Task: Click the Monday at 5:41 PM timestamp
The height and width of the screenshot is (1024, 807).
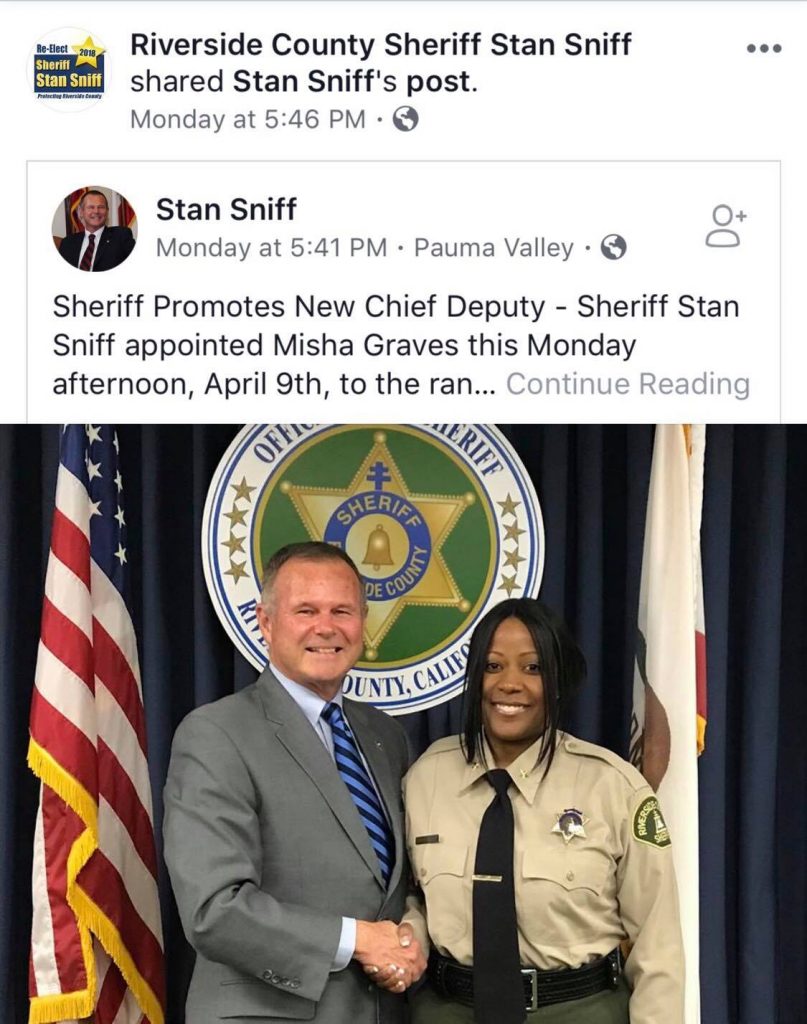Action: pyautogui.click(x=271, y=248)
